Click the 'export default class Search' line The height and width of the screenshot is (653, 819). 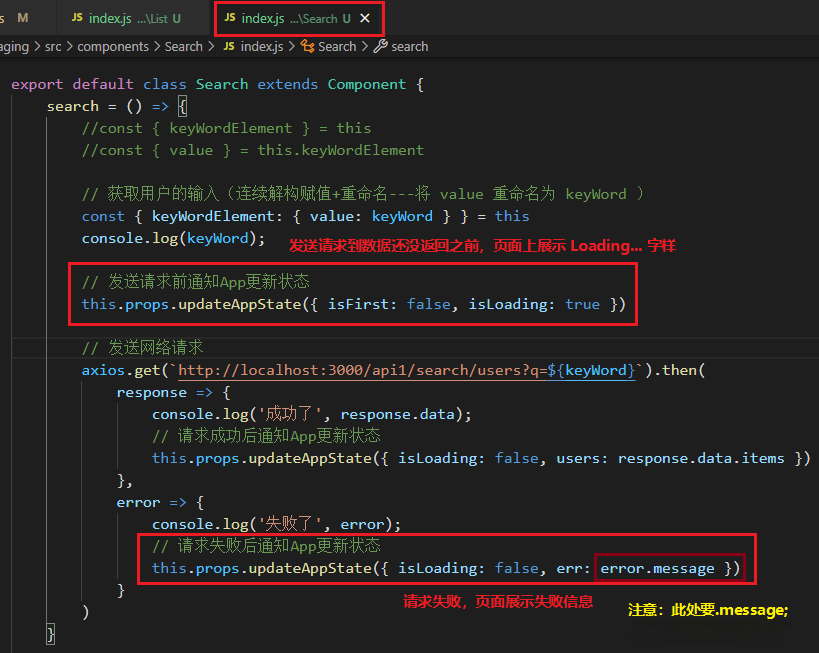(217, 84)
